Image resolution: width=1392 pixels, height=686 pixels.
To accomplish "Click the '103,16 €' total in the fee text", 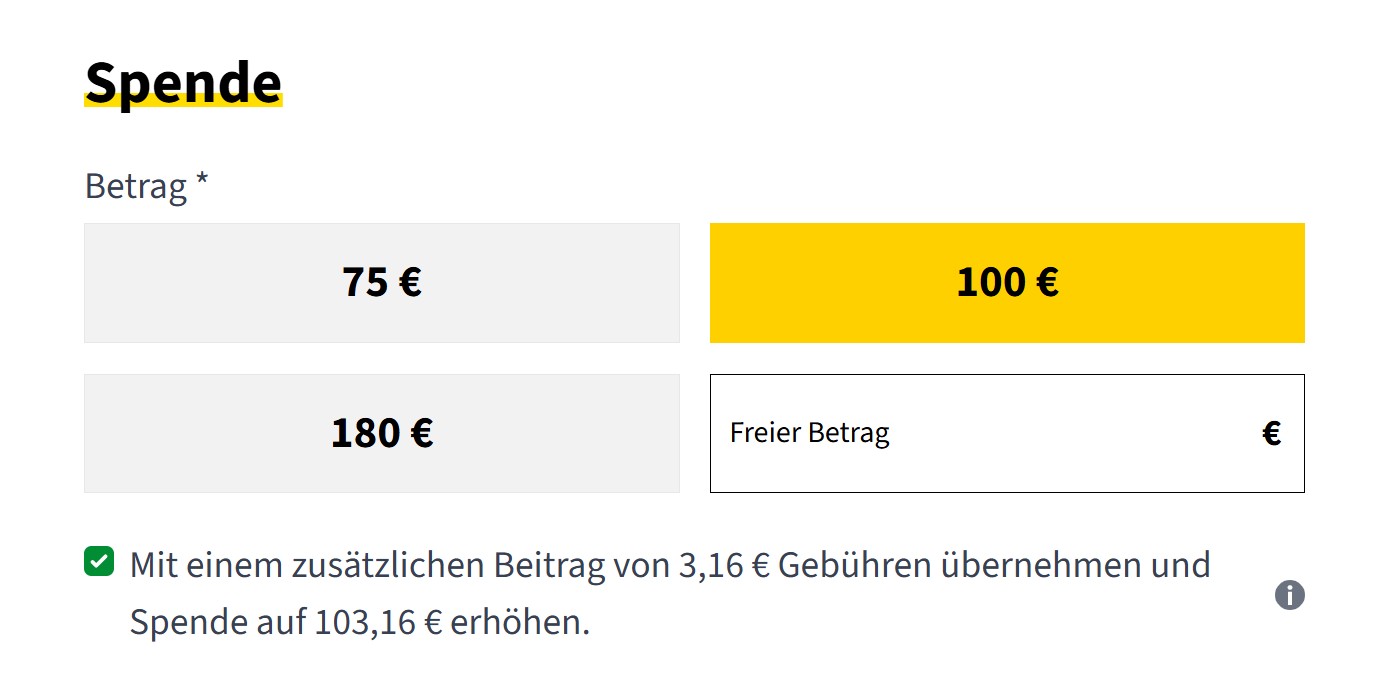I will click(x=378, y=623).
